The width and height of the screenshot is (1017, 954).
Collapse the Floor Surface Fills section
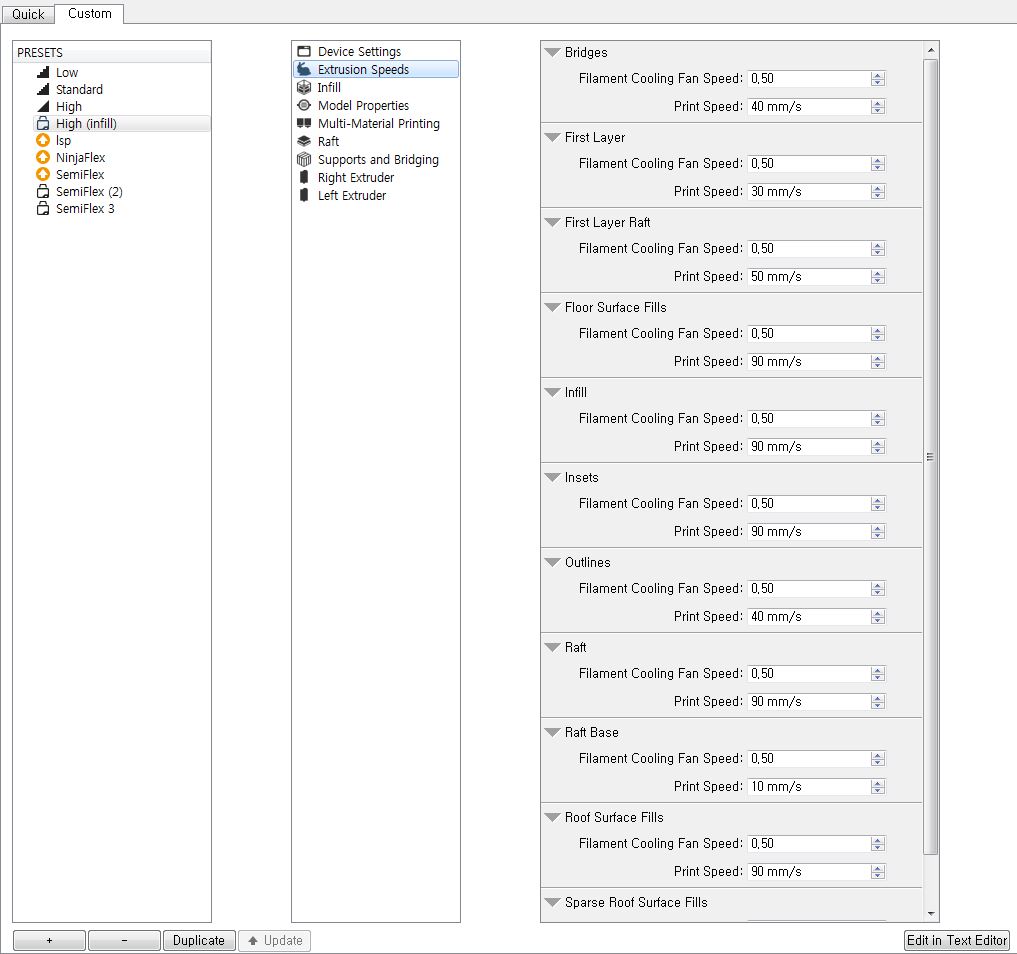pos(553,307)
